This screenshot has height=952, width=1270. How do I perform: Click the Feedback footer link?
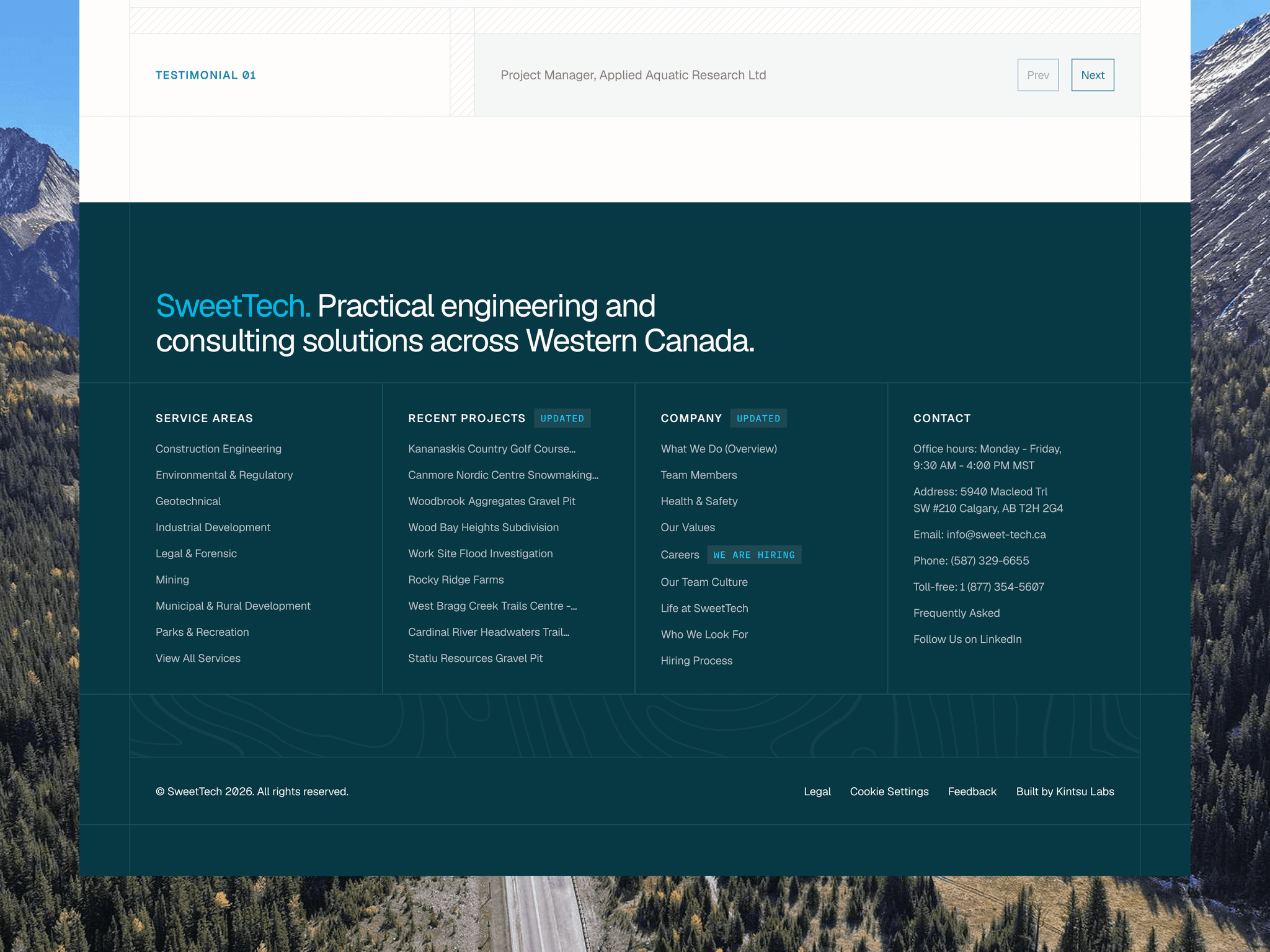tap(972, 791)
